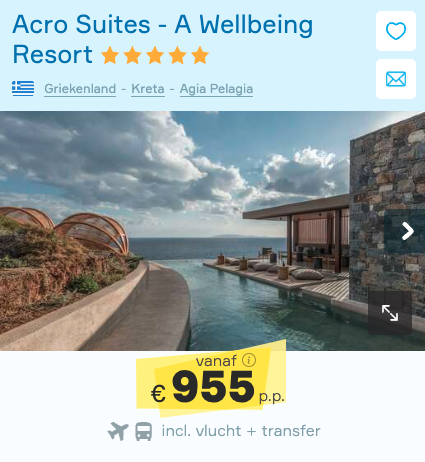Click the p.p. text beside the price
The height and width of the screenshot is (462, 425).
click(272, 397)
